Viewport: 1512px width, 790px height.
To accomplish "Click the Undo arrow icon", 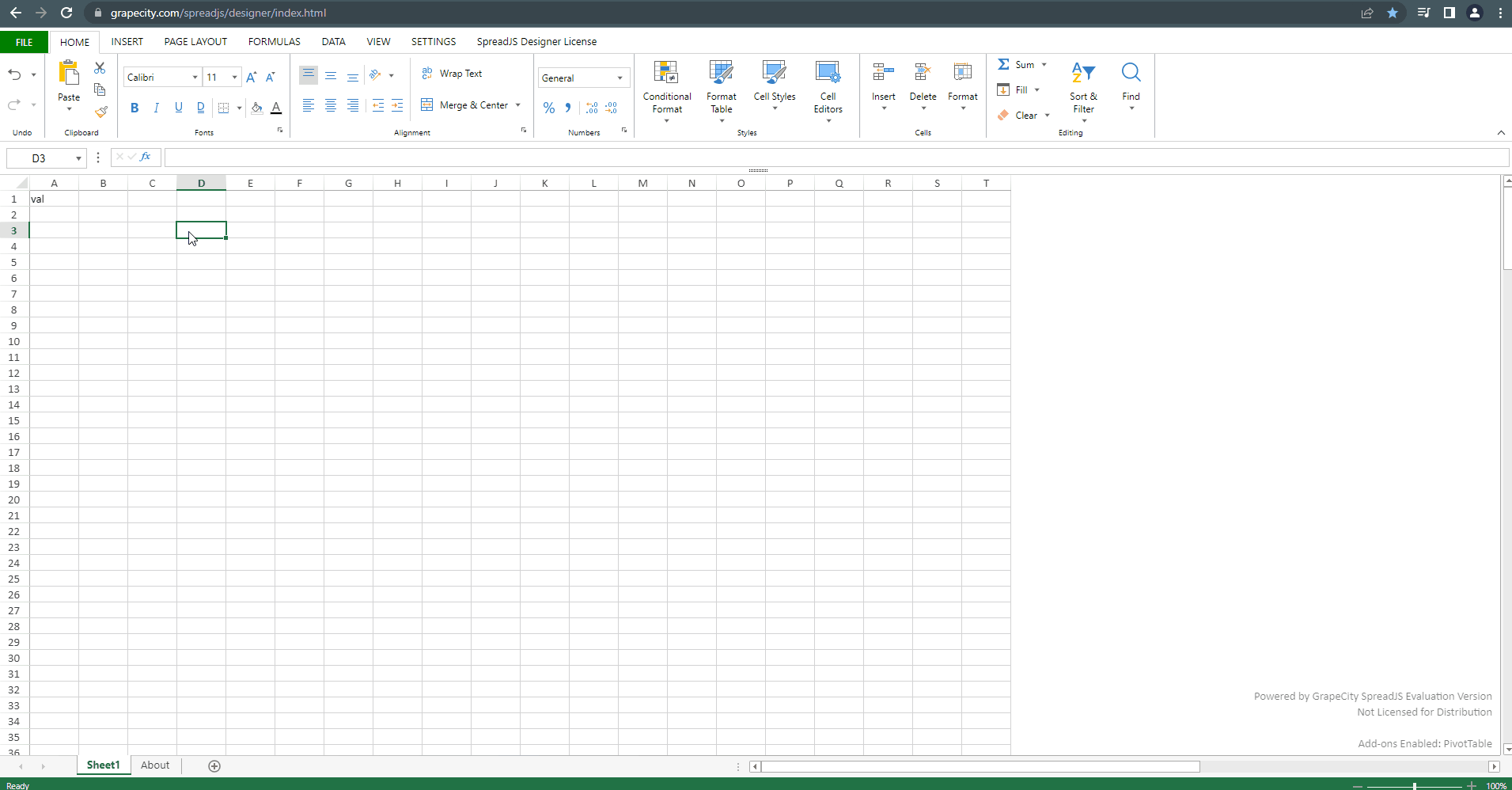I will pyautogui.click(x=15, y=74).
